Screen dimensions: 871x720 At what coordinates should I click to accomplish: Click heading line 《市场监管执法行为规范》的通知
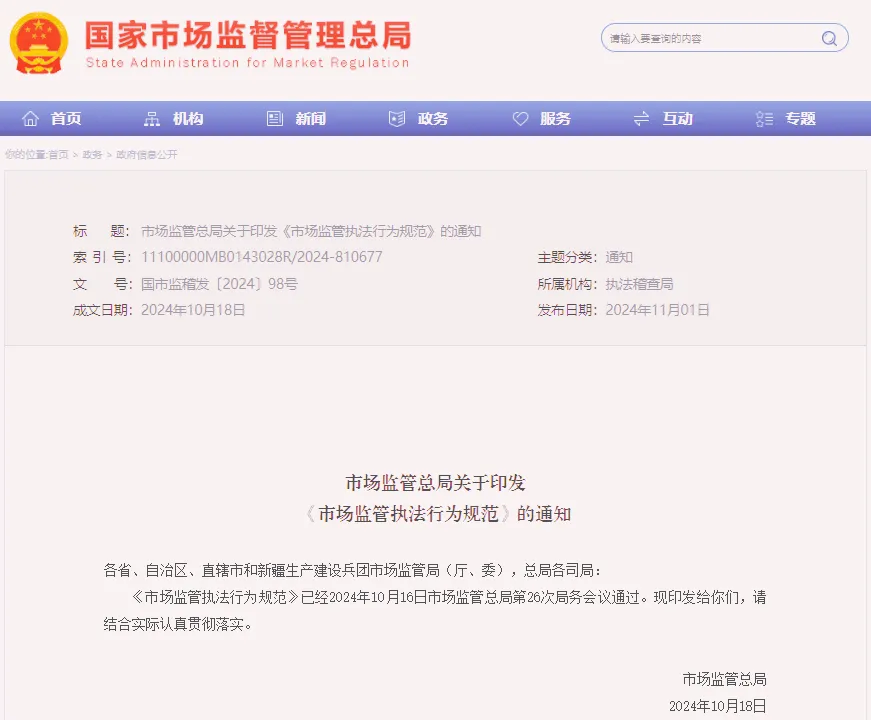[437, 514]
